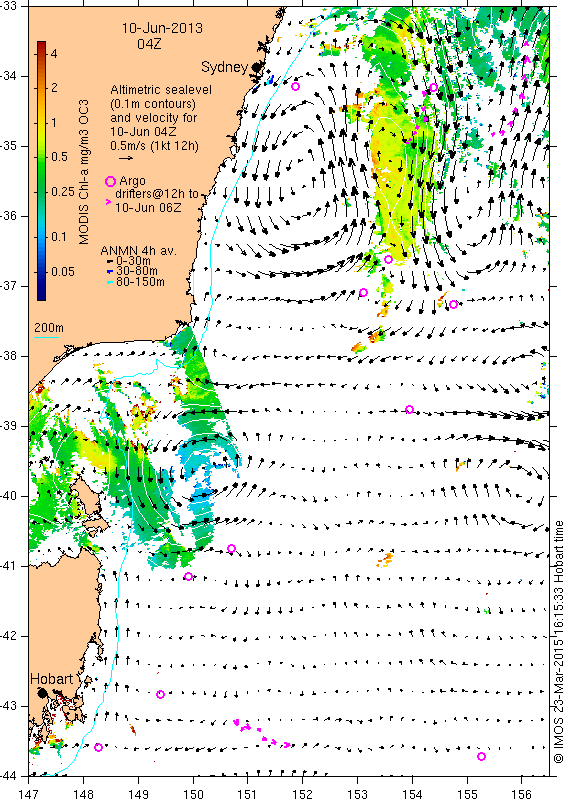Click the colorbar tick label 0.25
Image resolution: width=570 pixels, height=800 pixels.
(63, 191)
